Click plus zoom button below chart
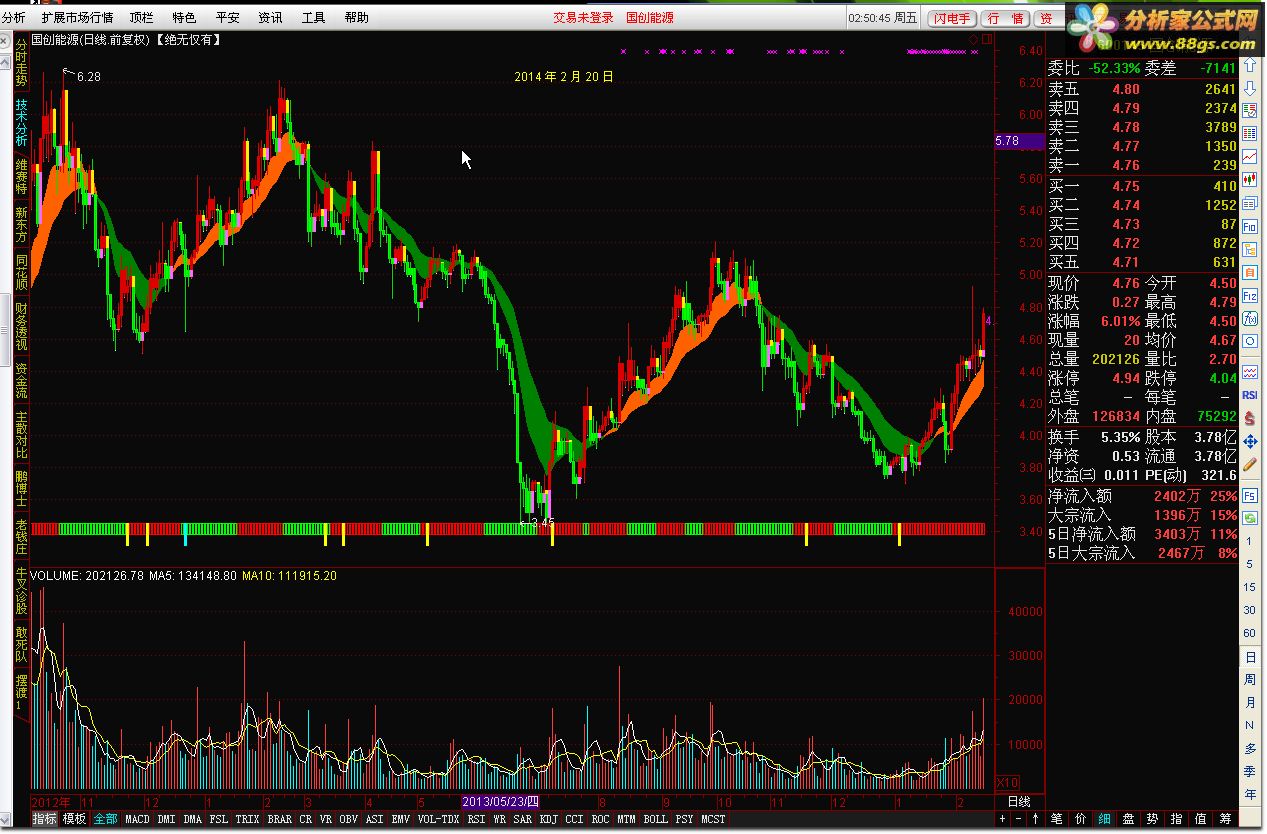Viewport: 1267px width, 834px height. tap(1003, 819)
